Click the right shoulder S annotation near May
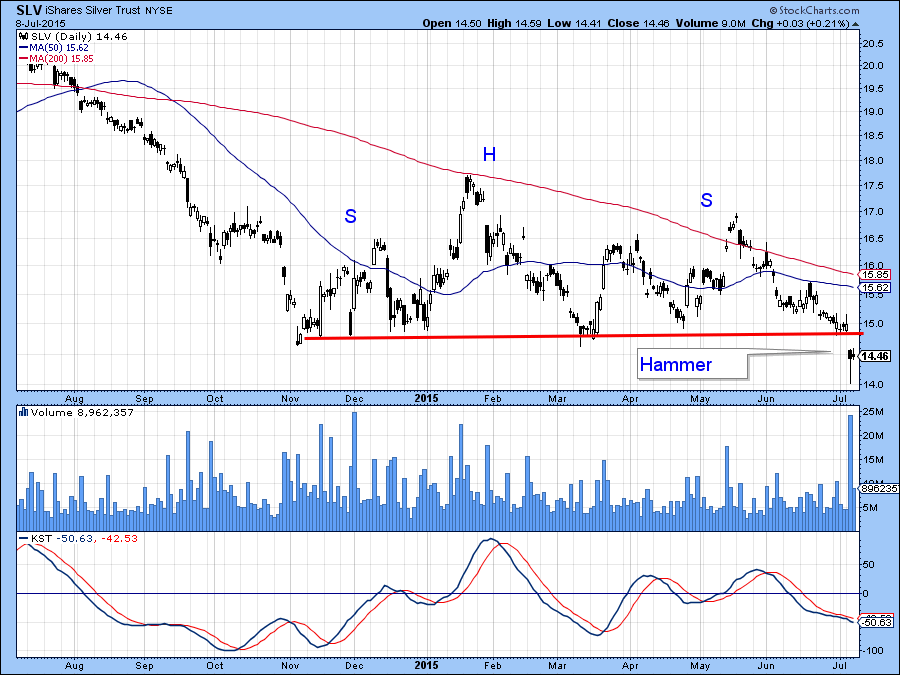This screenshot has height=675, width=900. (706, 200)
